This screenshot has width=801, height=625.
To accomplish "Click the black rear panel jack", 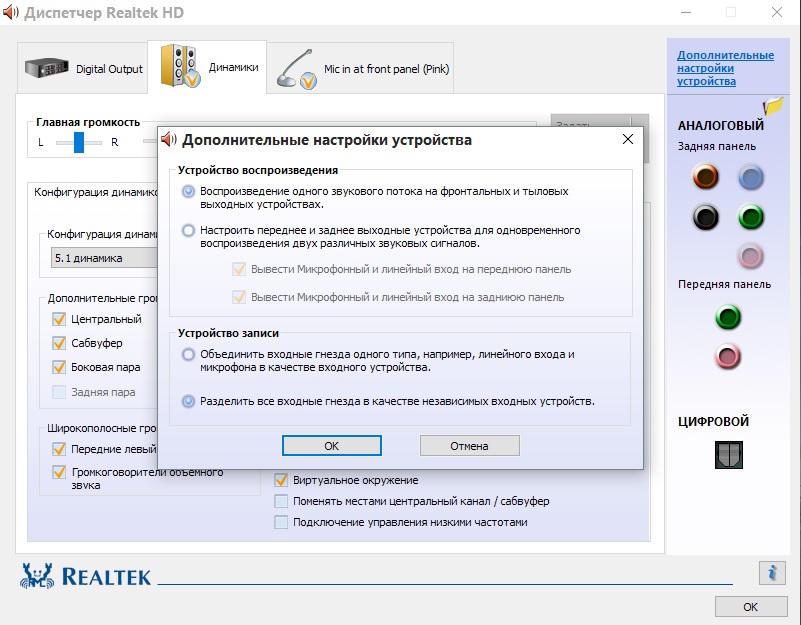I will pyautogui.click(x=705, y=217).
